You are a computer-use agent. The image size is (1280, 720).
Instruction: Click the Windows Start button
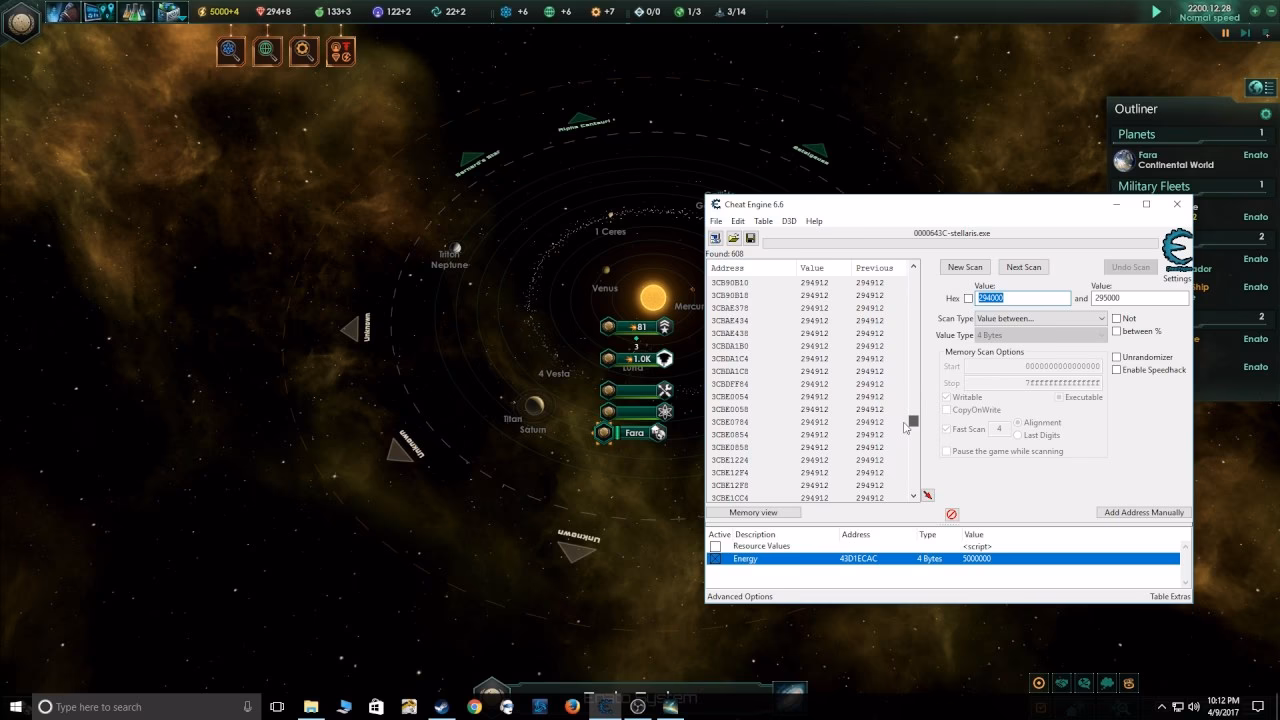(x=15, y=706)
